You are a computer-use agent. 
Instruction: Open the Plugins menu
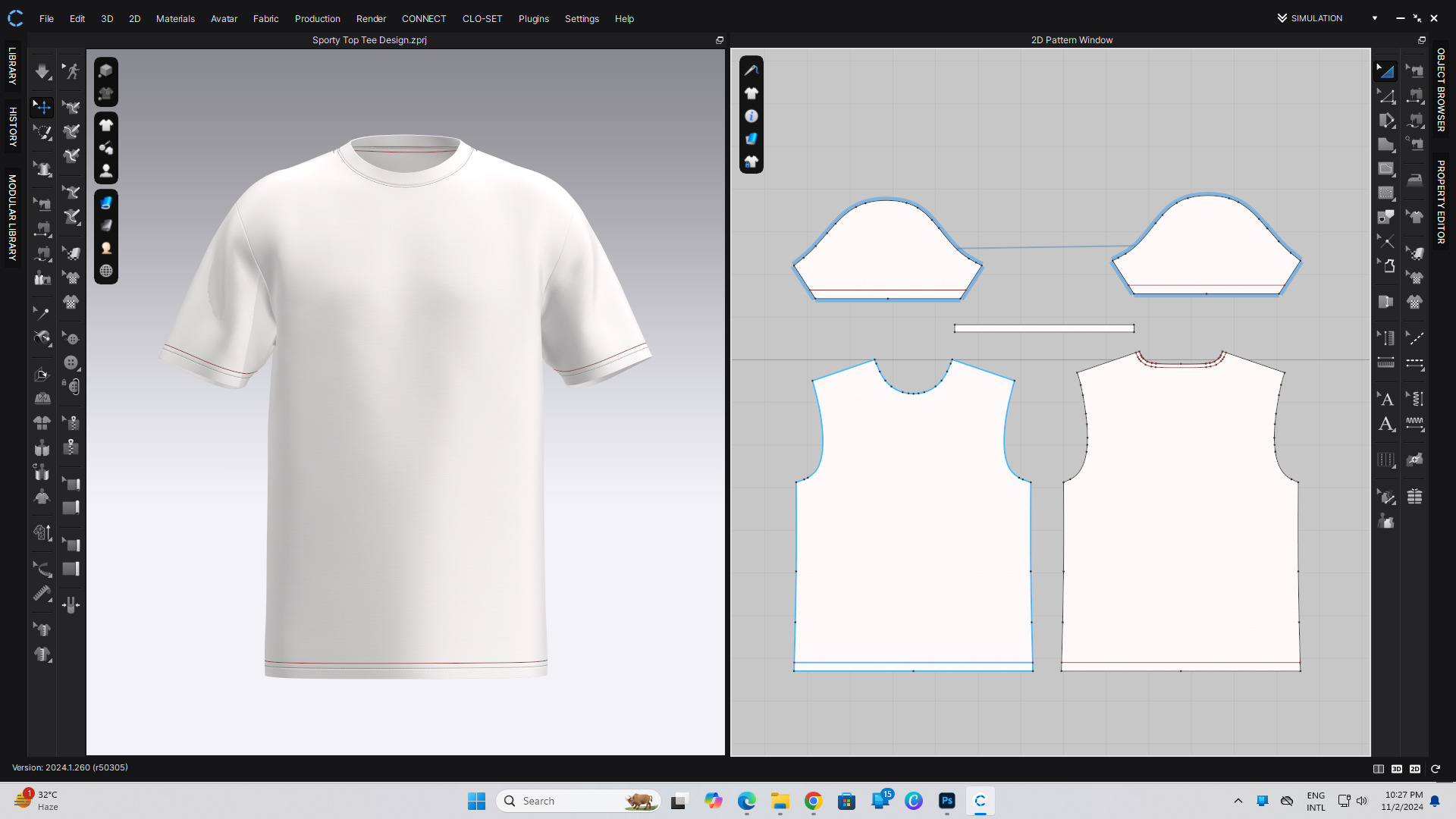[x=533, y=18]
